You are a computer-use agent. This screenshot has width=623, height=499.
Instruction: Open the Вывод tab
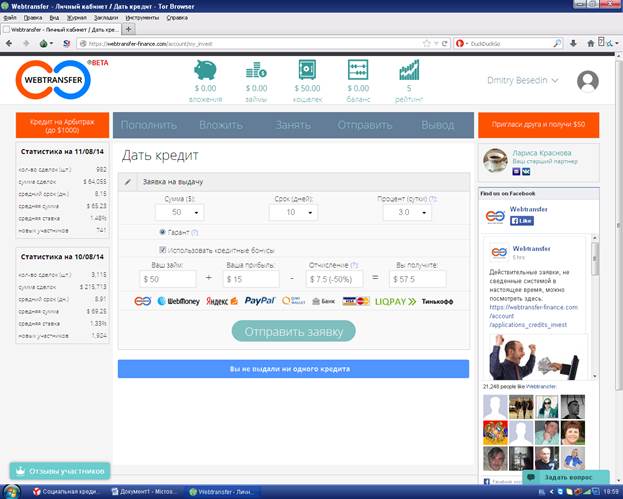pyautogui.click(x=437, y=125)
